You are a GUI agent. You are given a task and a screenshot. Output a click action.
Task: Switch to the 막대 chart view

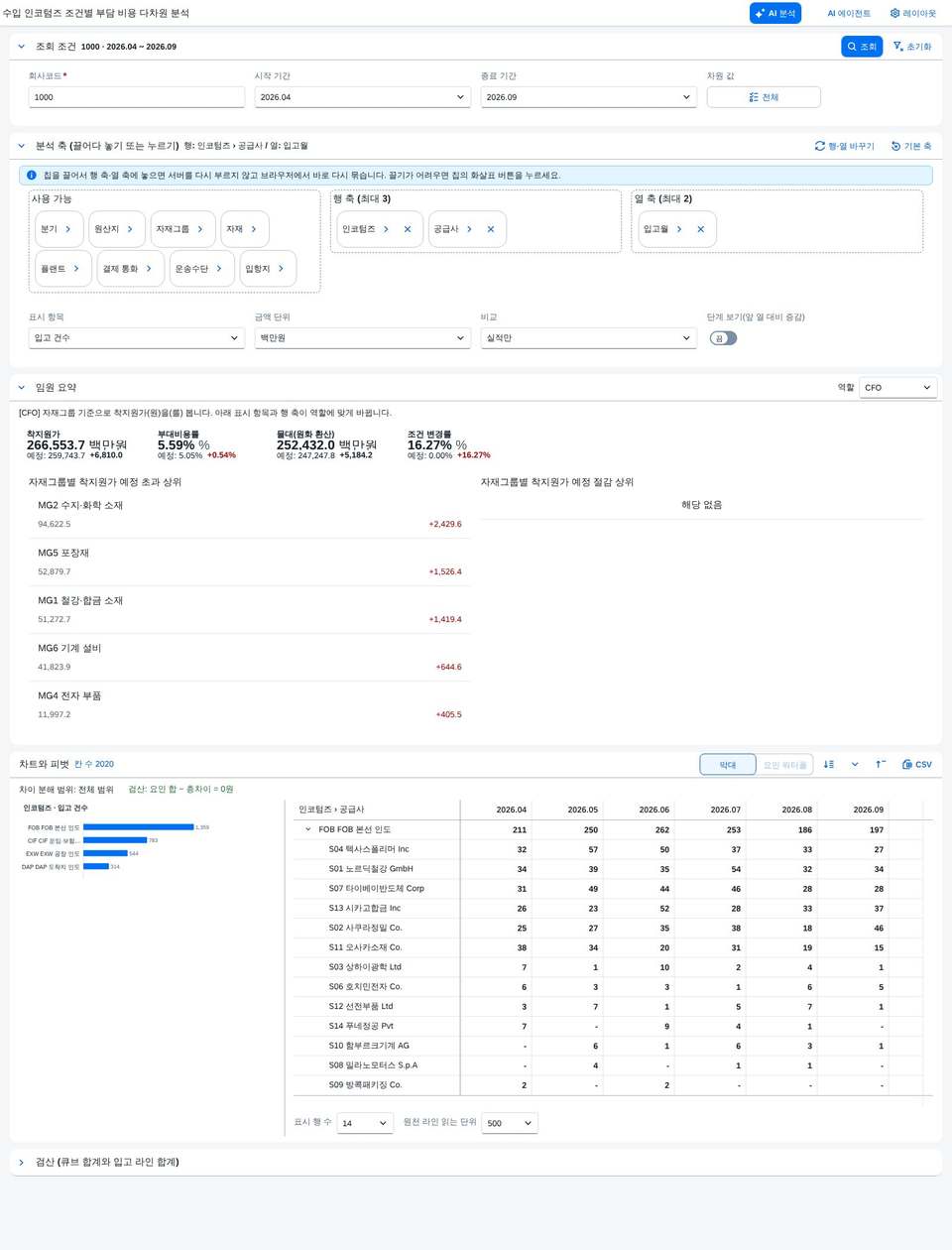coord(728,765)
